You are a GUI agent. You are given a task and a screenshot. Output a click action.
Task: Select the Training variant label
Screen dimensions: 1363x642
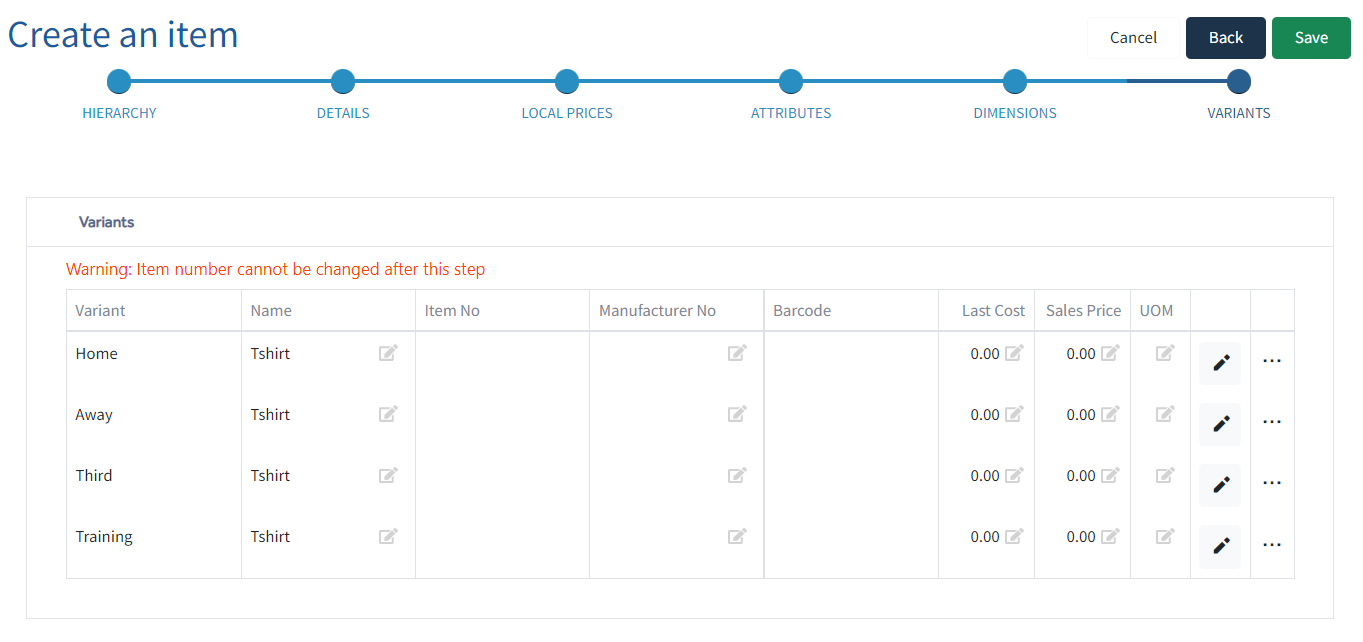pyautogui.click(x=104, y=537)
